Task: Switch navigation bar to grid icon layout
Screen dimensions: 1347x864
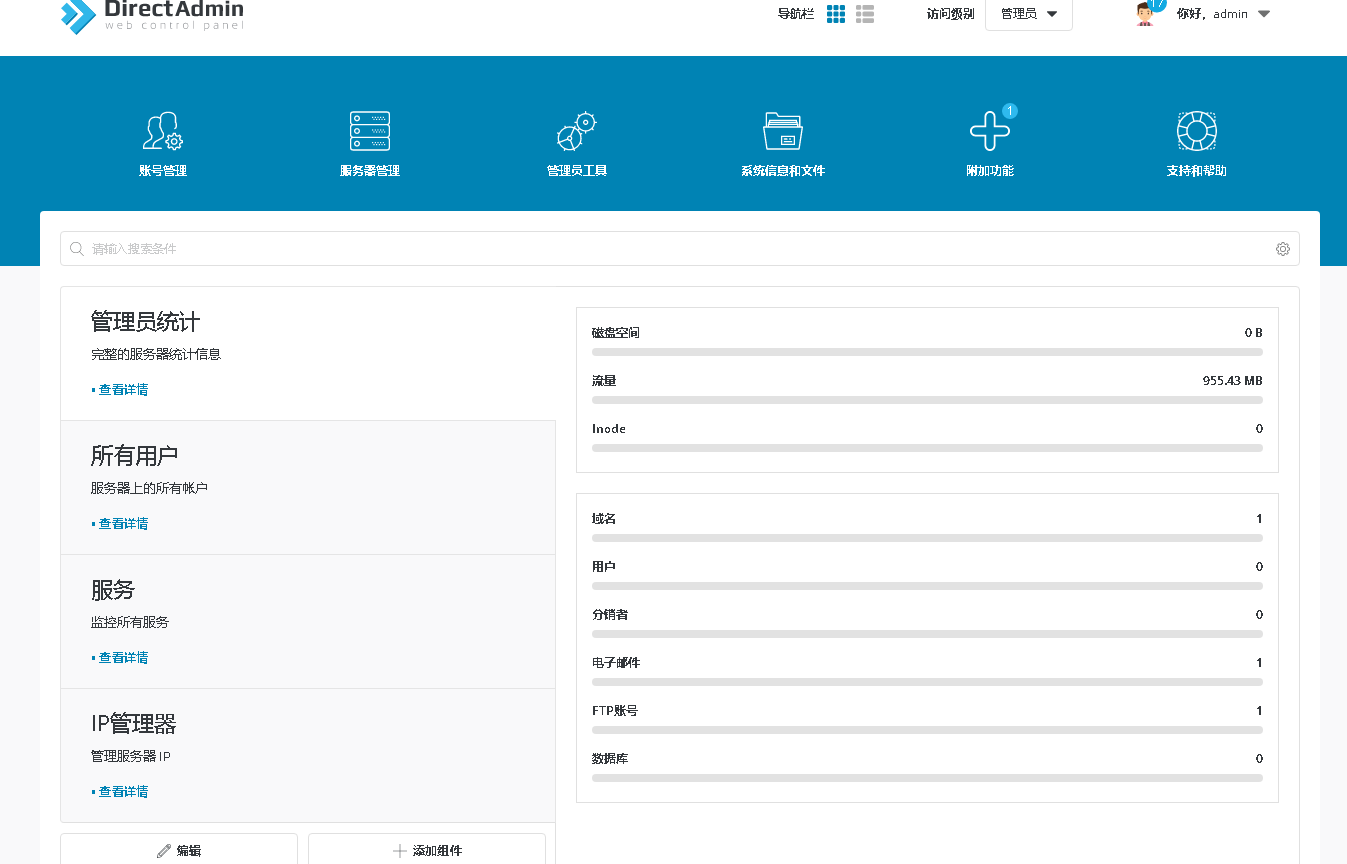Action: [x=836, y=14]
